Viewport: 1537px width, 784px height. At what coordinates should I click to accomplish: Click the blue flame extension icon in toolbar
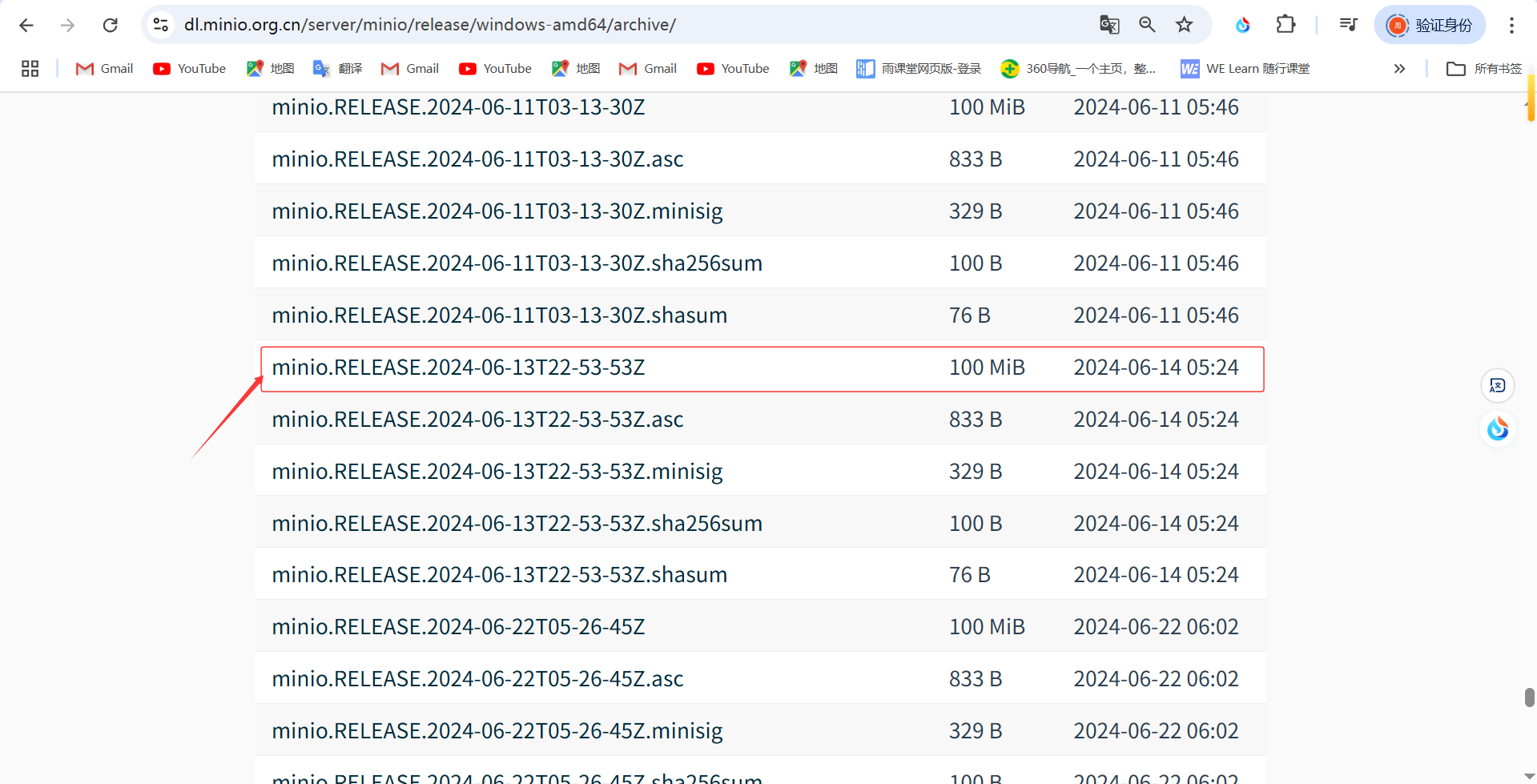1243,25
